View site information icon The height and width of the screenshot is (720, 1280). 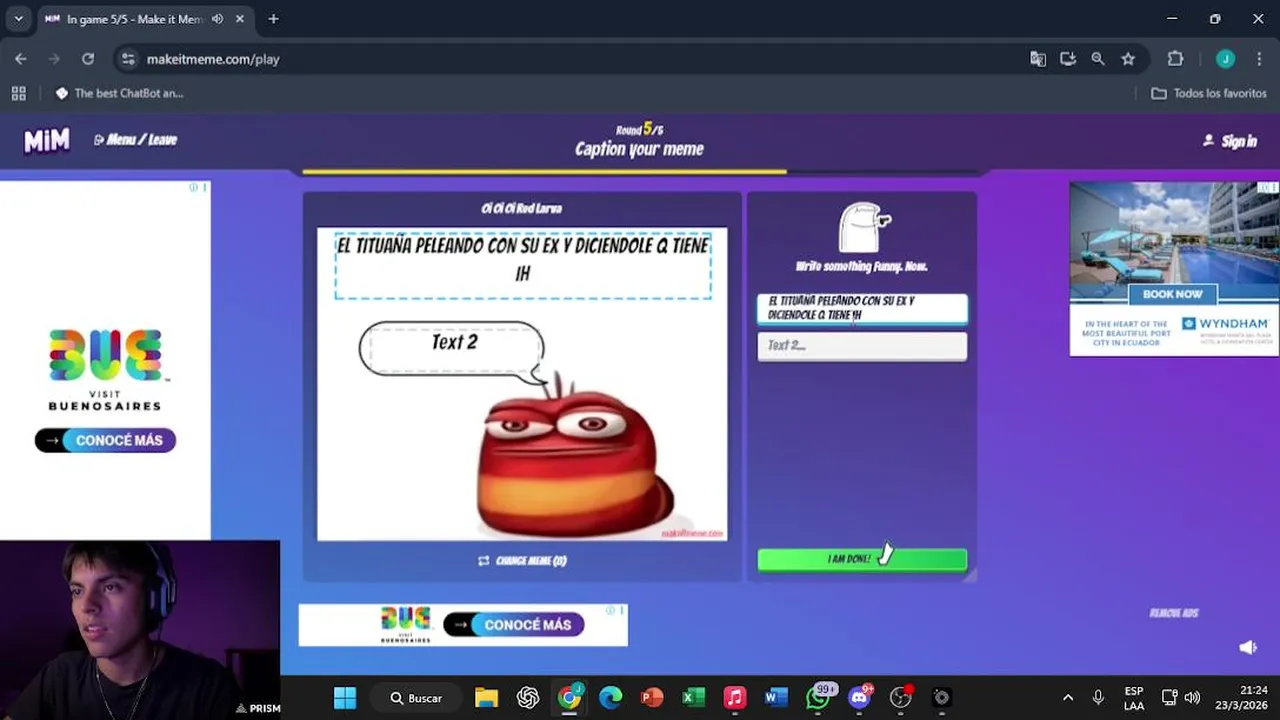point(128,59)
